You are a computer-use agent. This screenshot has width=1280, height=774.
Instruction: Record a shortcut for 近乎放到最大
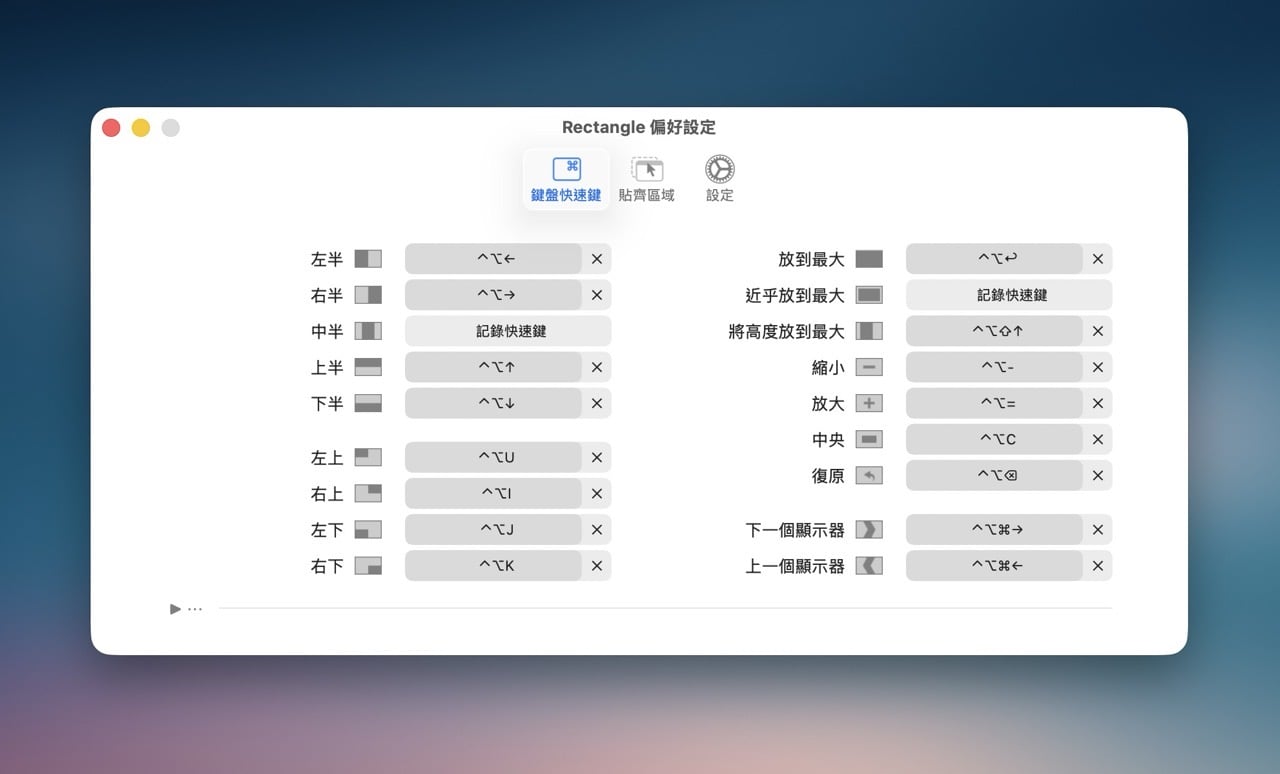click(x=1009, y=295)
